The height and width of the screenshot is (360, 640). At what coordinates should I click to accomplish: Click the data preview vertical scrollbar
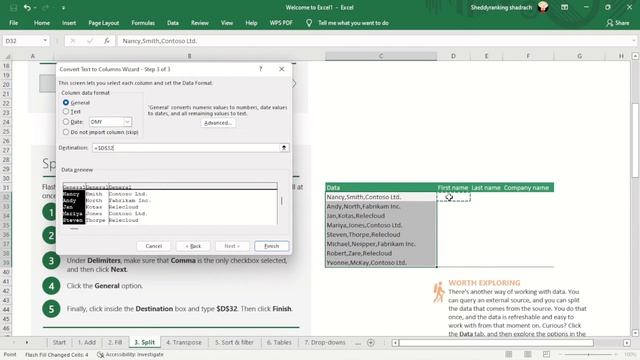[281, 201]
